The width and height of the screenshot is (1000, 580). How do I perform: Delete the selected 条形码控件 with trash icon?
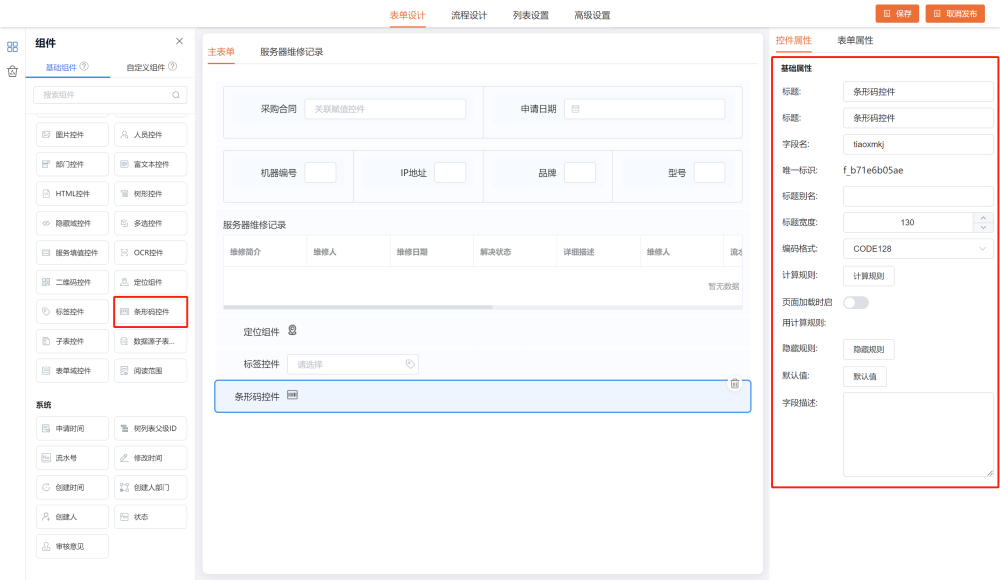click(x=734, y=383)
